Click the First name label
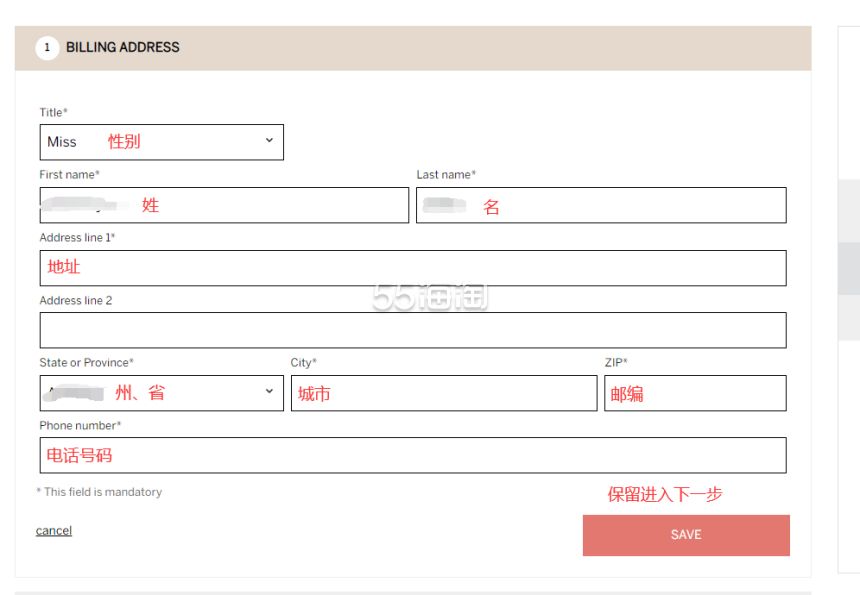The width and height of the screenshot is (860, 595). pyautogui.click(x=70, y=175)
